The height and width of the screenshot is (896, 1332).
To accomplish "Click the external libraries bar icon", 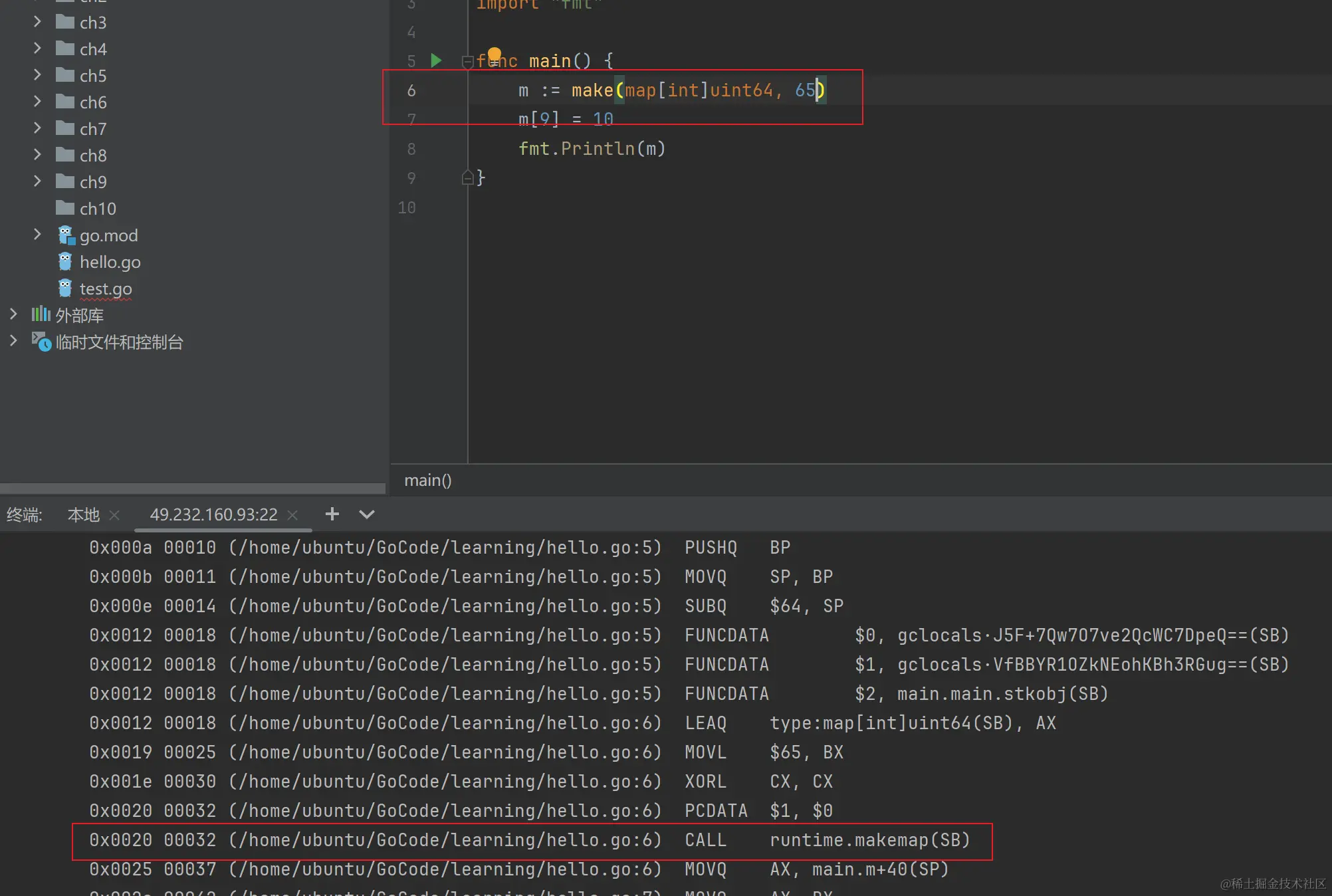I will 41,314.
